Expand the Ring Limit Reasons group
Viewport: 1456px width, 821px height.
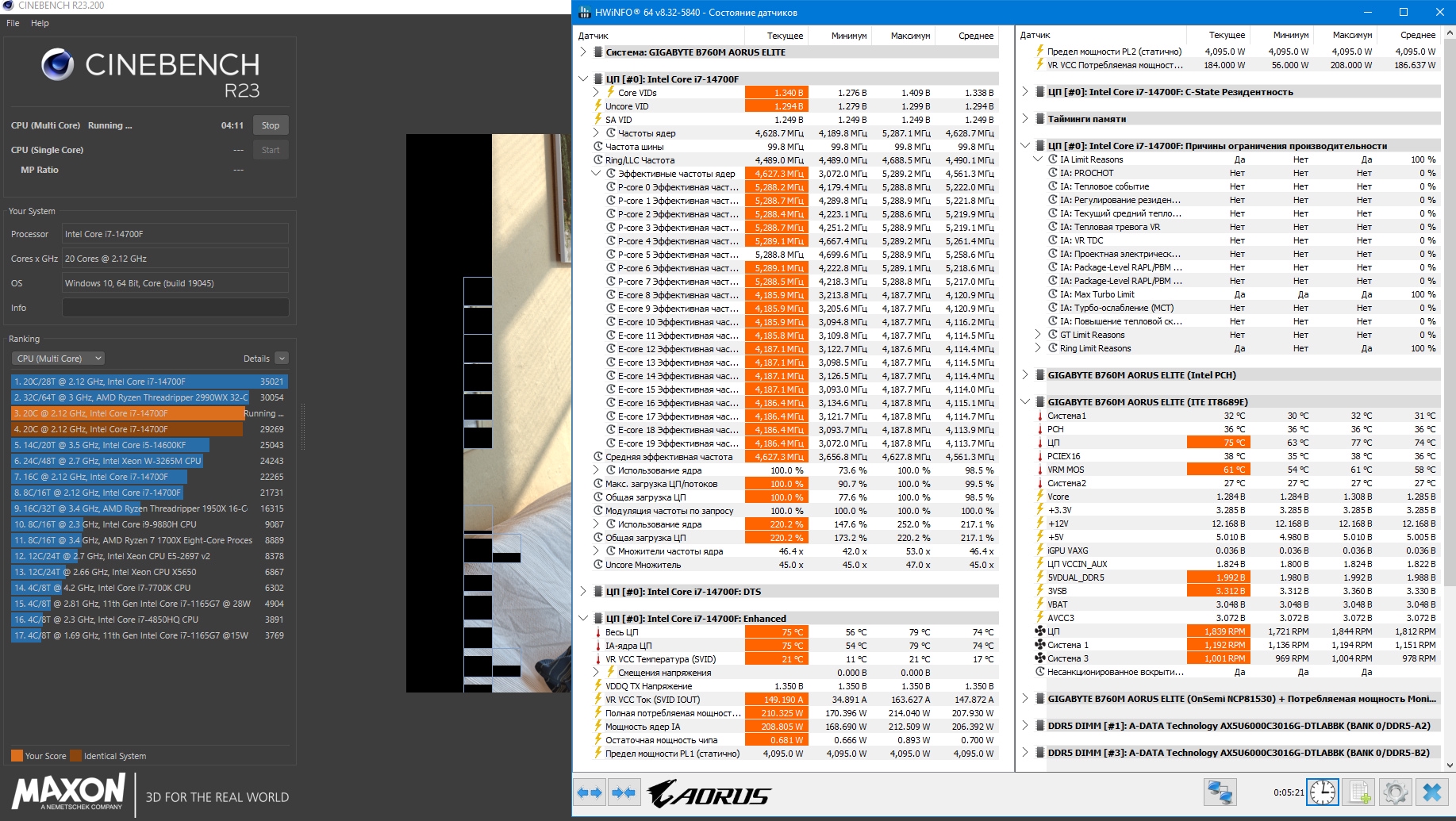[1038, 348]
